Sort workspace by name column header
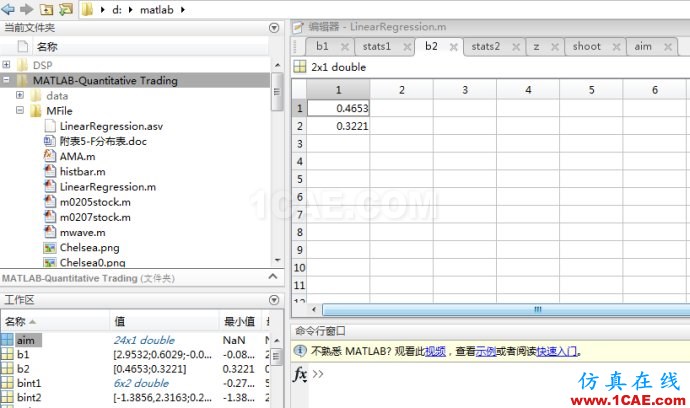The width and height of the screenshot is (690, 408). [x=55, y=321]
